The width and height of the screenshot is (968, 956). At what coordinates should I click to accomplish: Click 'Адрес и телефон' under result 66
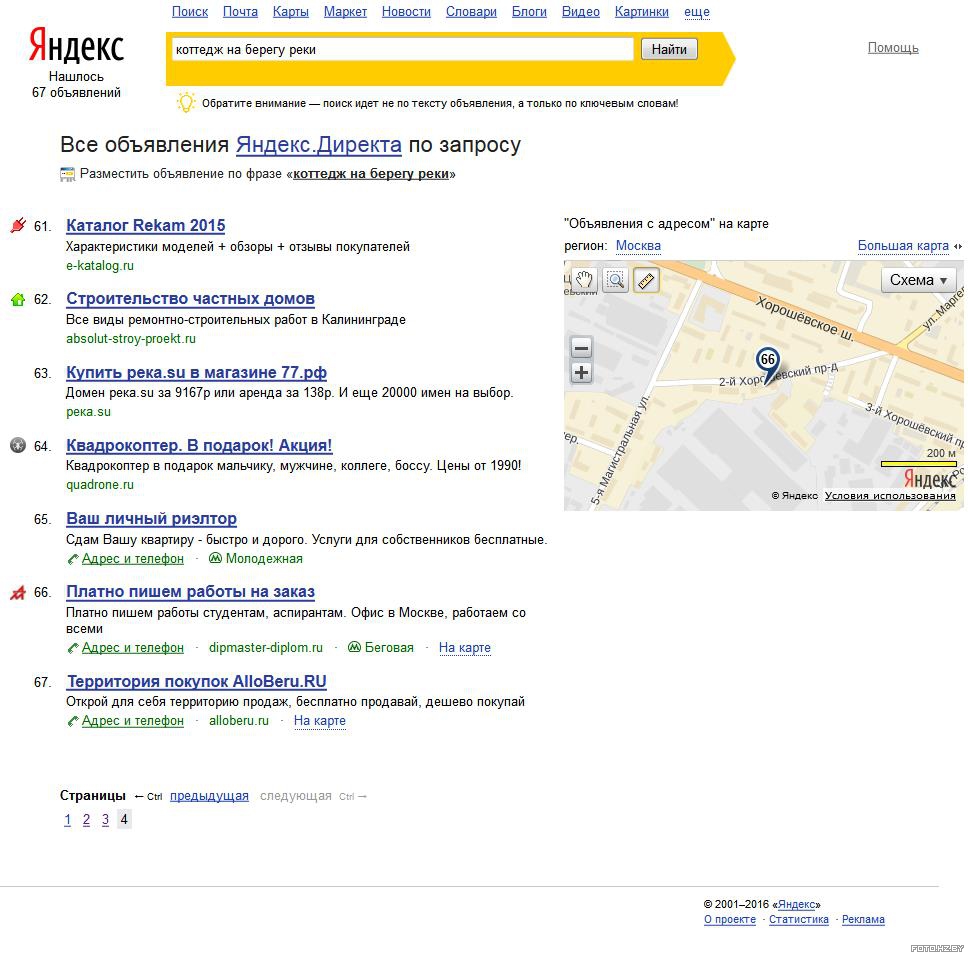(133, 647)
